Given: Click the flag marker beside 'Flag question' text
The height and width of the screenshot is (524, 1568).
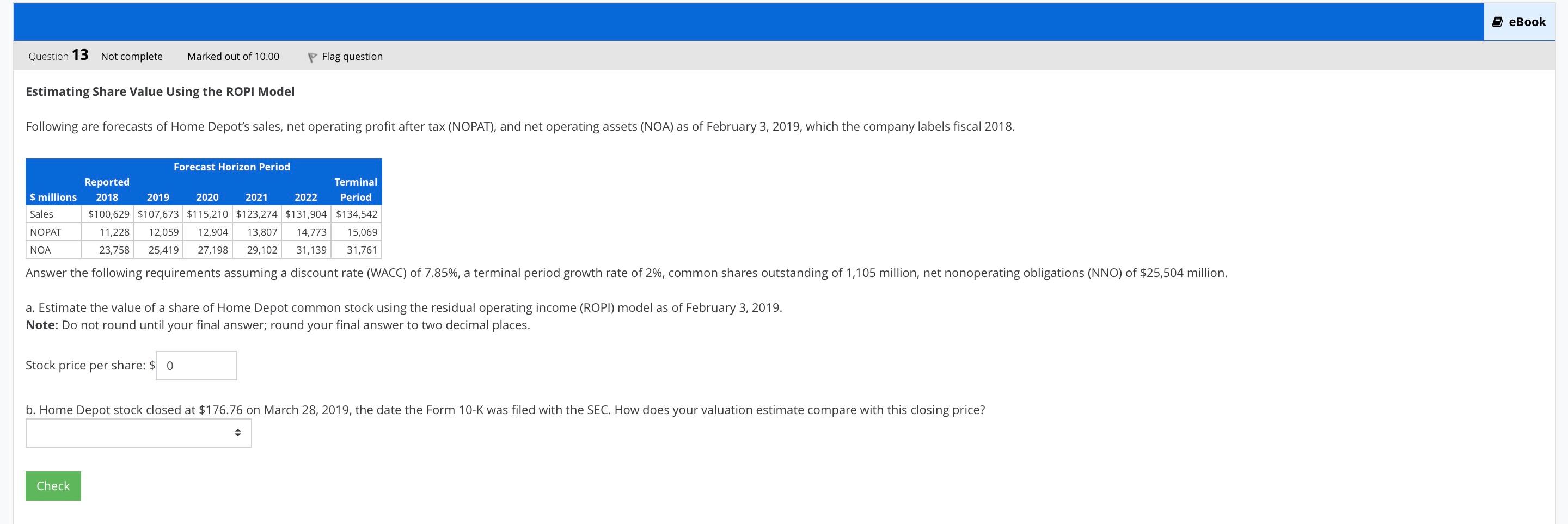Looking at the screenshot, I should click(313, 56).
